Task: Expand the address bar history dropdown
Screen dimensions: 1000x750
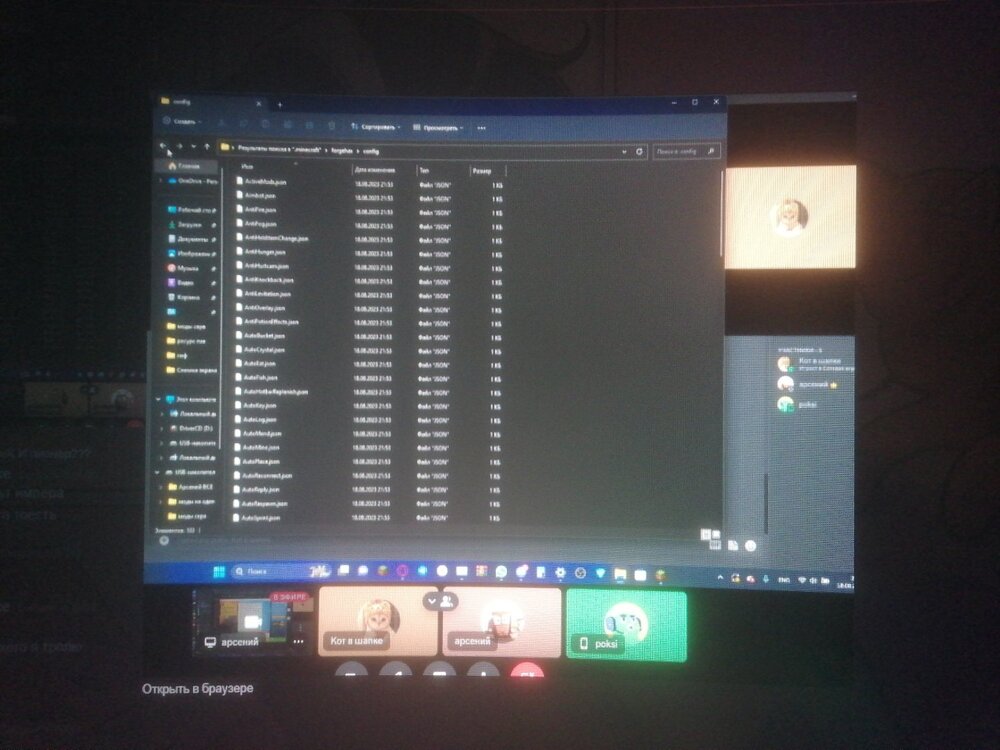Action: click(x=624, y=152)
